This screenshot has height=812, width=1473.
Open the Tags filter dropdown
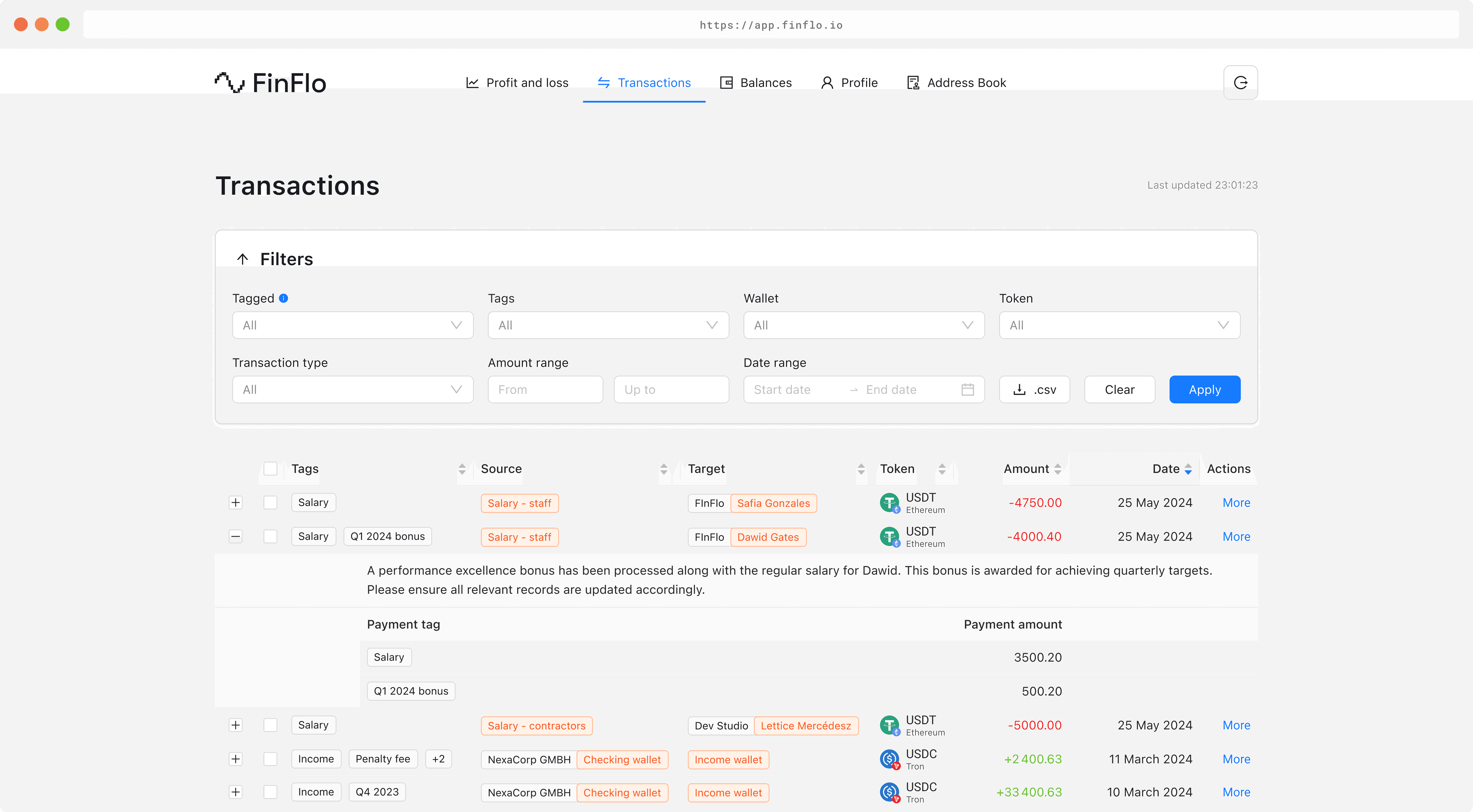(608, 325)
